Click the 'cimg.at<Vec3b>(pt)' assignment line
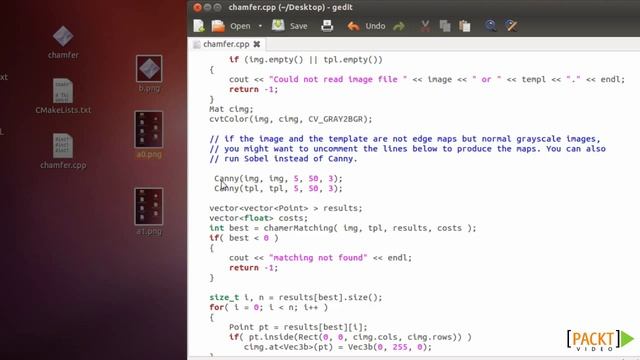This screenshot has width=640, height=360. tap(338, 347)
